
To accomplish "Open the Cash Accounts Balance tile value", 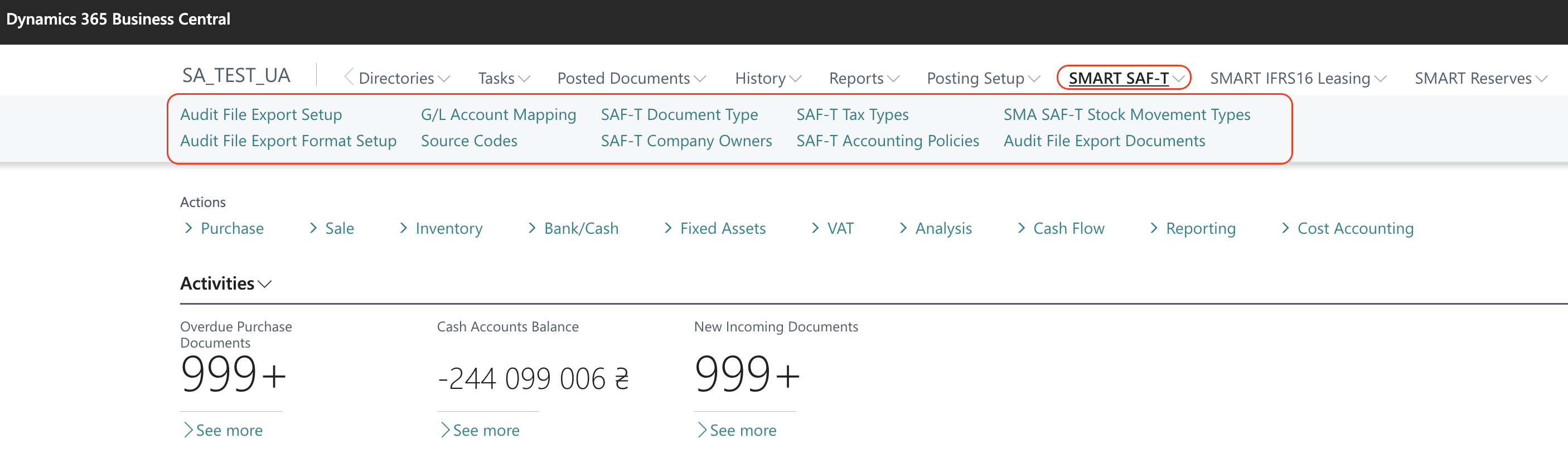I will pos(533,378).
